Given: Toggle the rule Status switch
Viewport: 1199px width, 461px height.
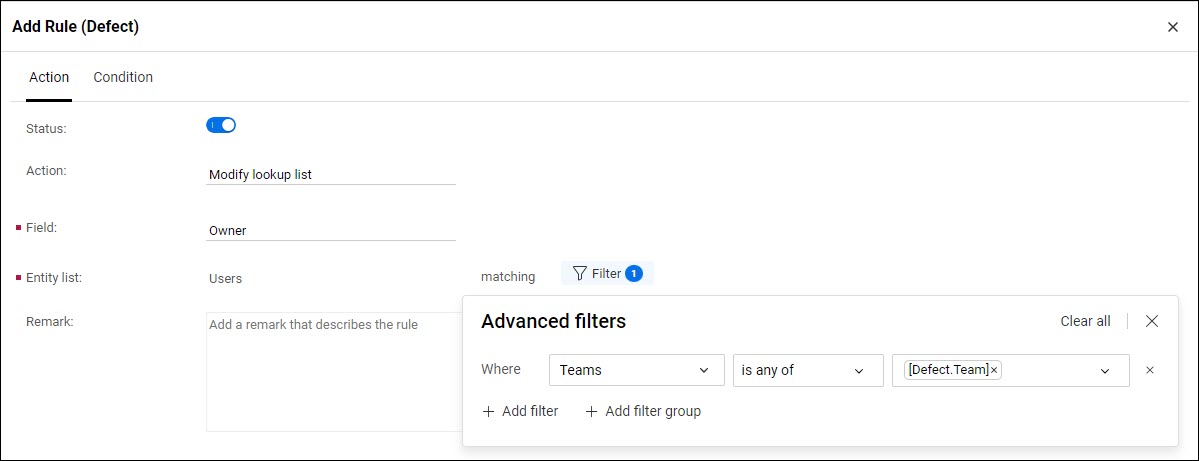Looking at the screenshot, I should click(x=221, y=125).
